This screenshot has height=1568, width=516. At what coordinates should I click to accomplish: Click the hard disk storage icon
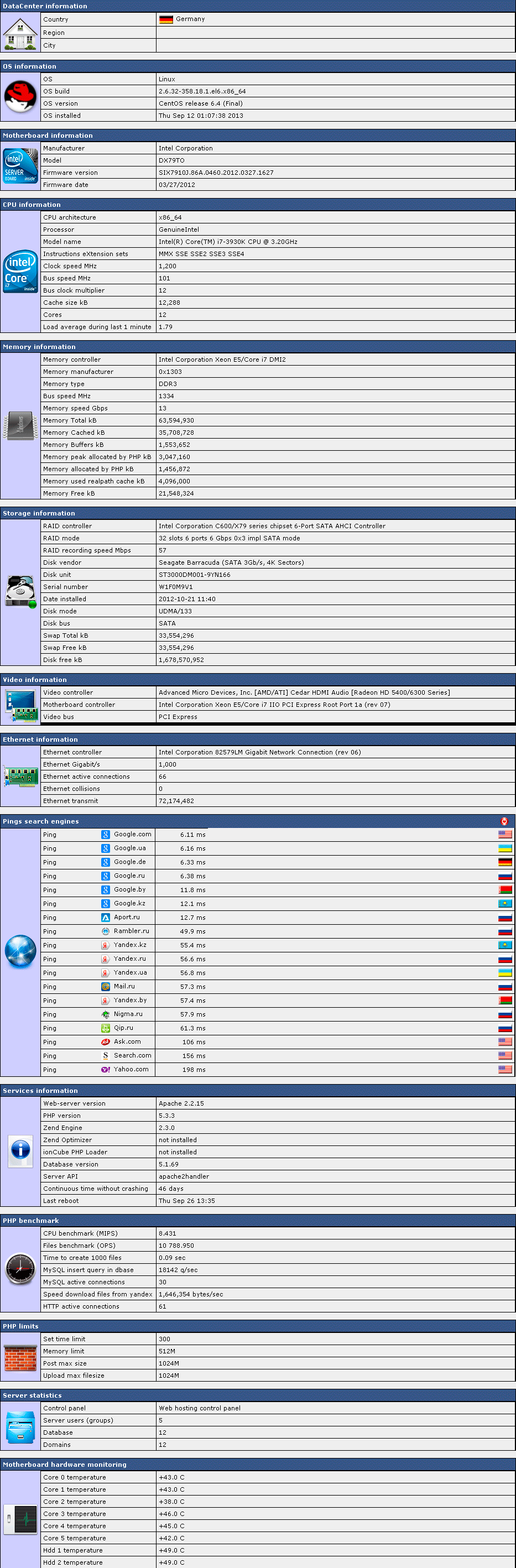(20, 592)
